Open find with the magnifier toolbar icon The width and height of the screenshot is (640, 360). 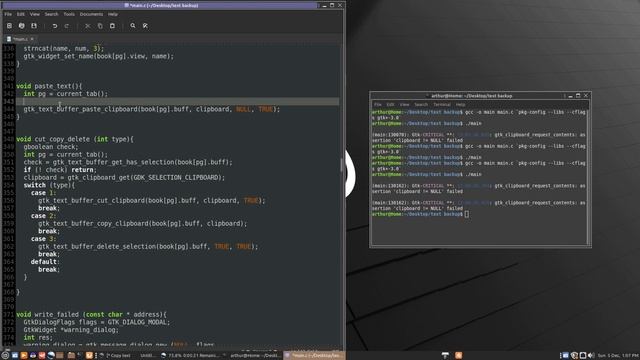133,26
